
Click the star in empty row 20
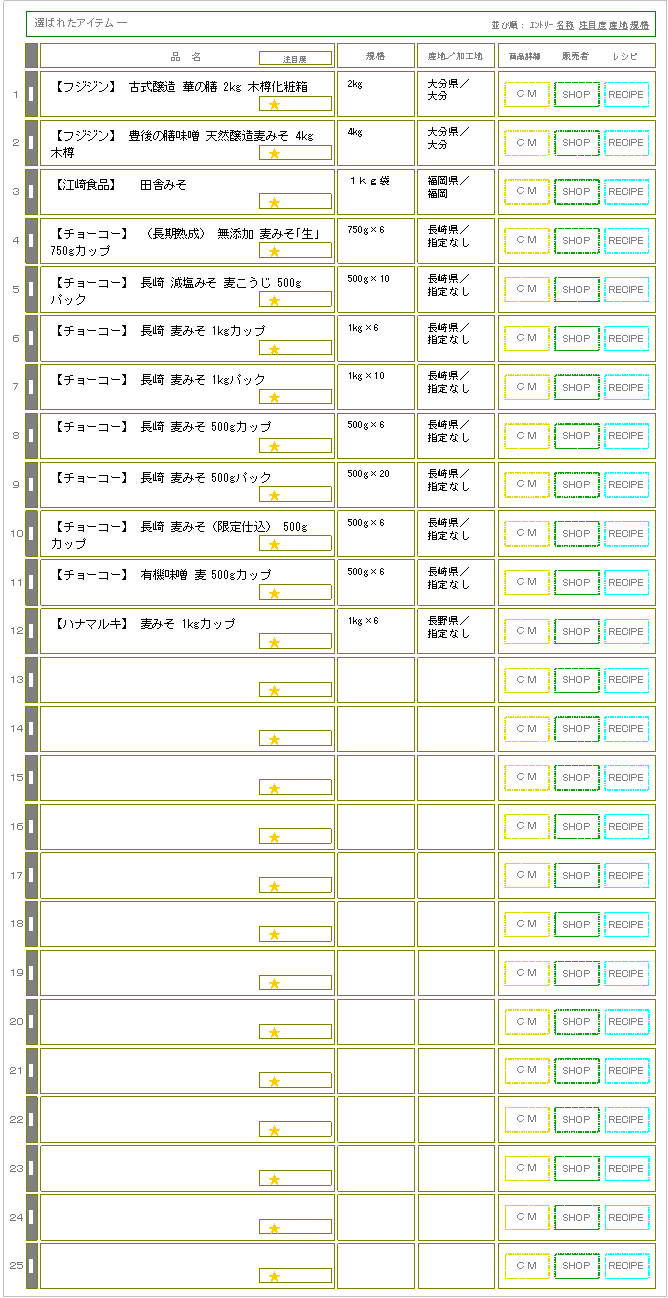tap(274, 1032)
